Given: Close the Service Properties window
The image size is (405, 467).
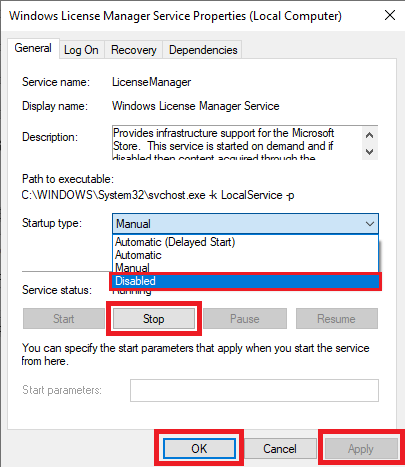Looking at the screenshot, I should [x=390, y=15].
